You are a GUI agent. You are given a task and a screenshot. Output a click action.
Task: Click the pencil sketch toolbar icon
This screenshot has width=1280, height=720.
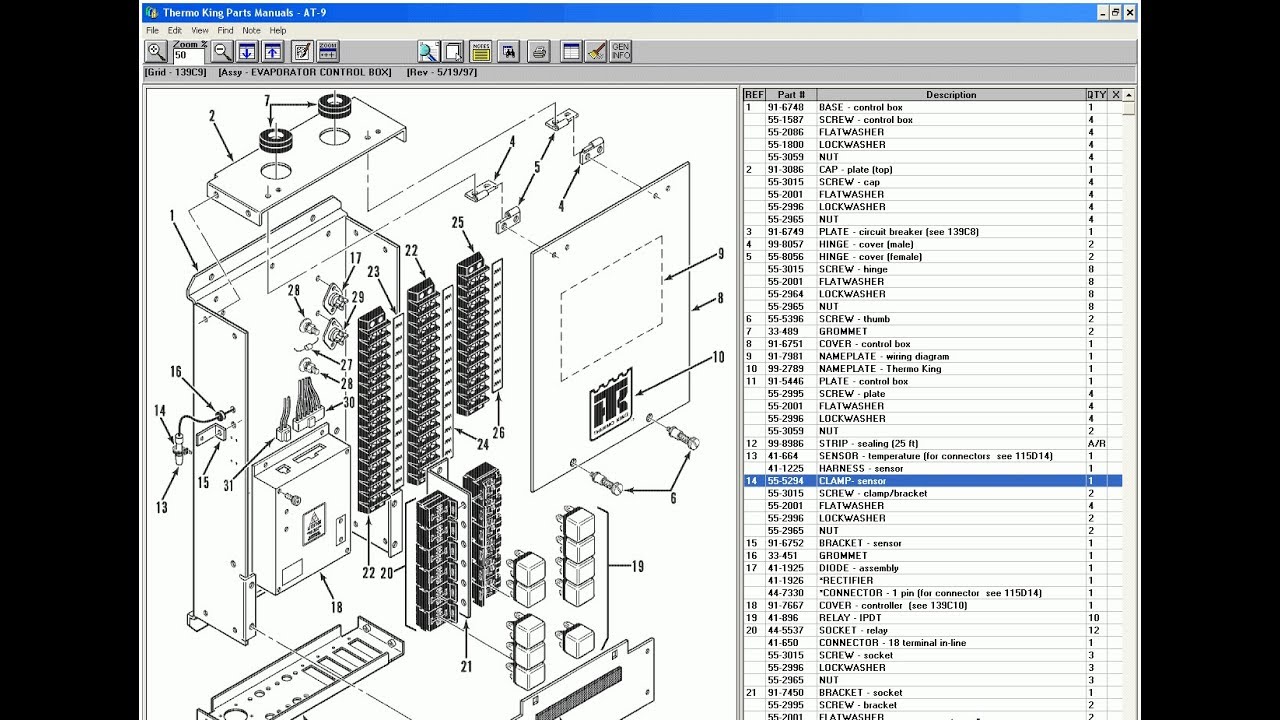click(x=302, y=51)
